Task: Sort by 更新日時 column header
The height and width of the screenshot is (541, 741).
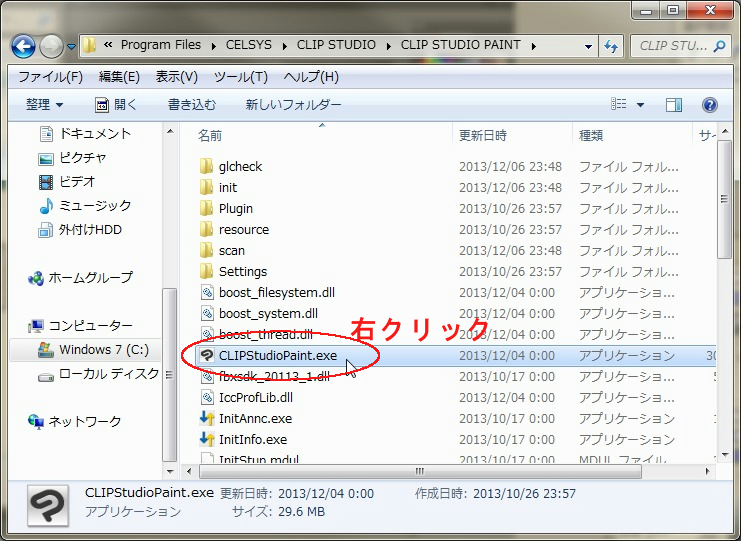Action: pos(483,135)
